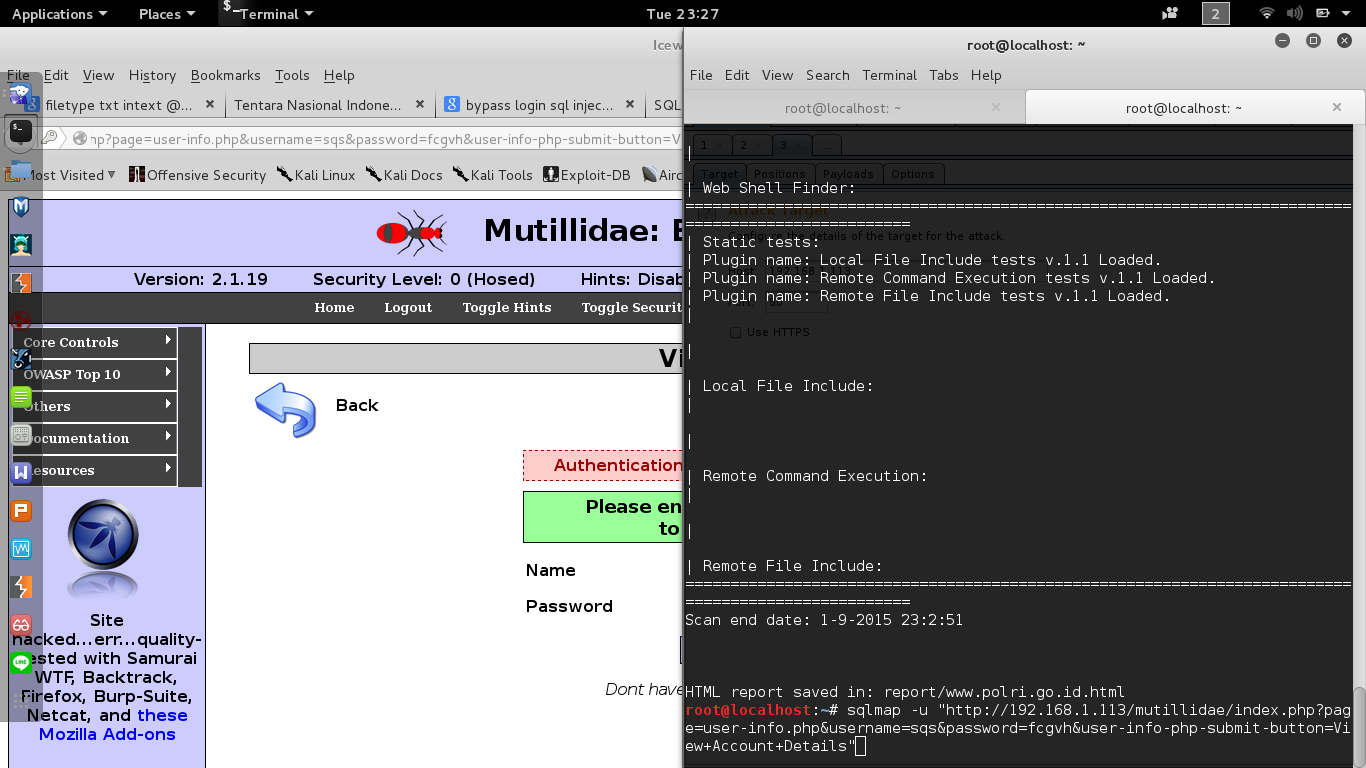Screen dimensions: 1366x768
Task: Launch Metasploit blue M shield dock icon
Action: point(21,207)
